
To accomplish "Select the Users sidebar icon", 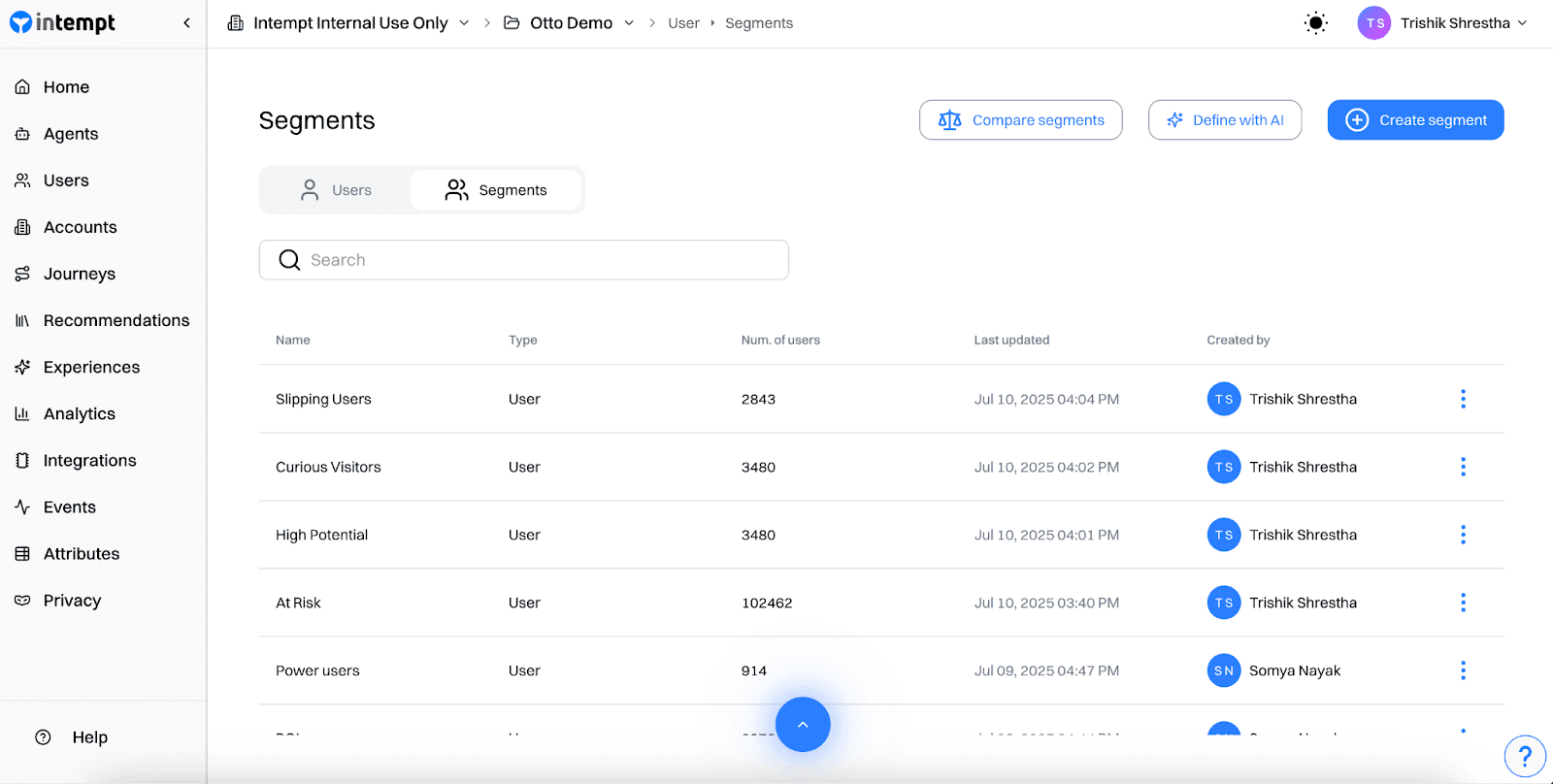I will [22, 180].
